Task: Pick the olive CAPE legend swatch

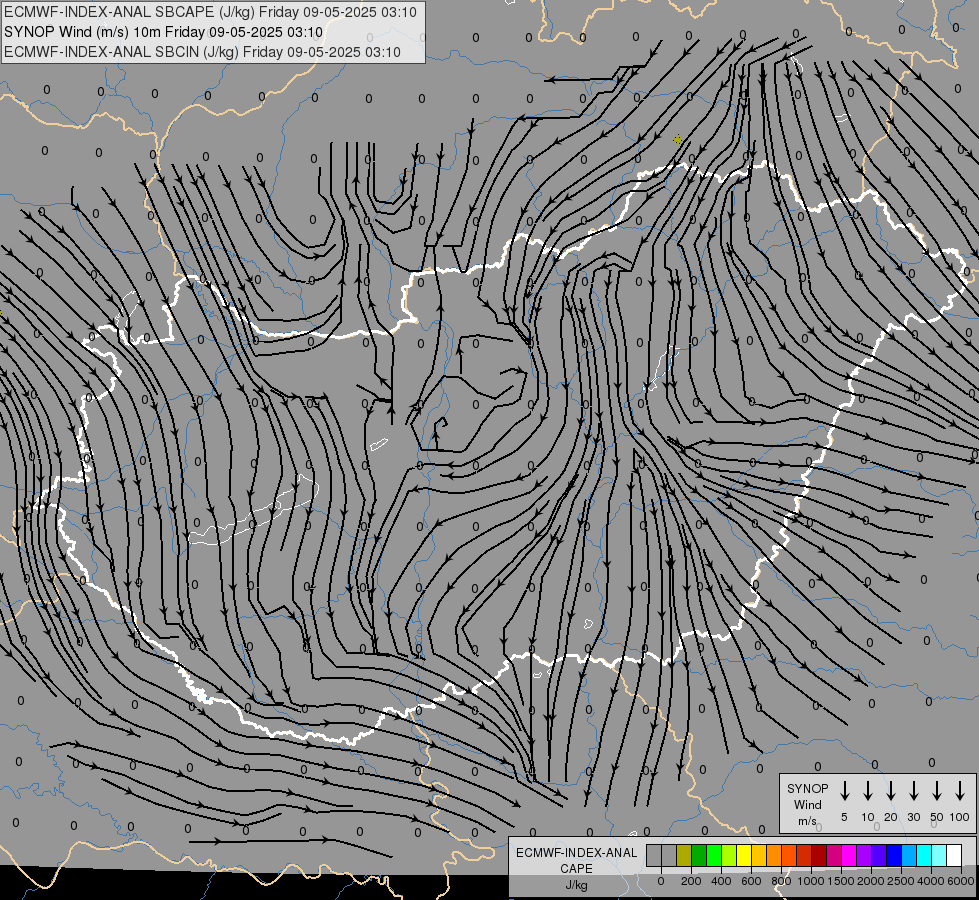Action: (x=684, y=855)
